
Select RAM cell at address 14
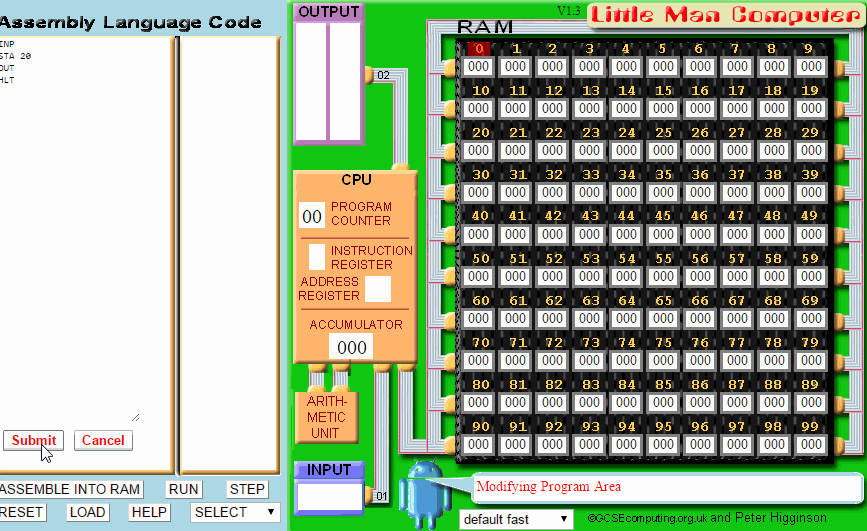(x=626, y=109)
